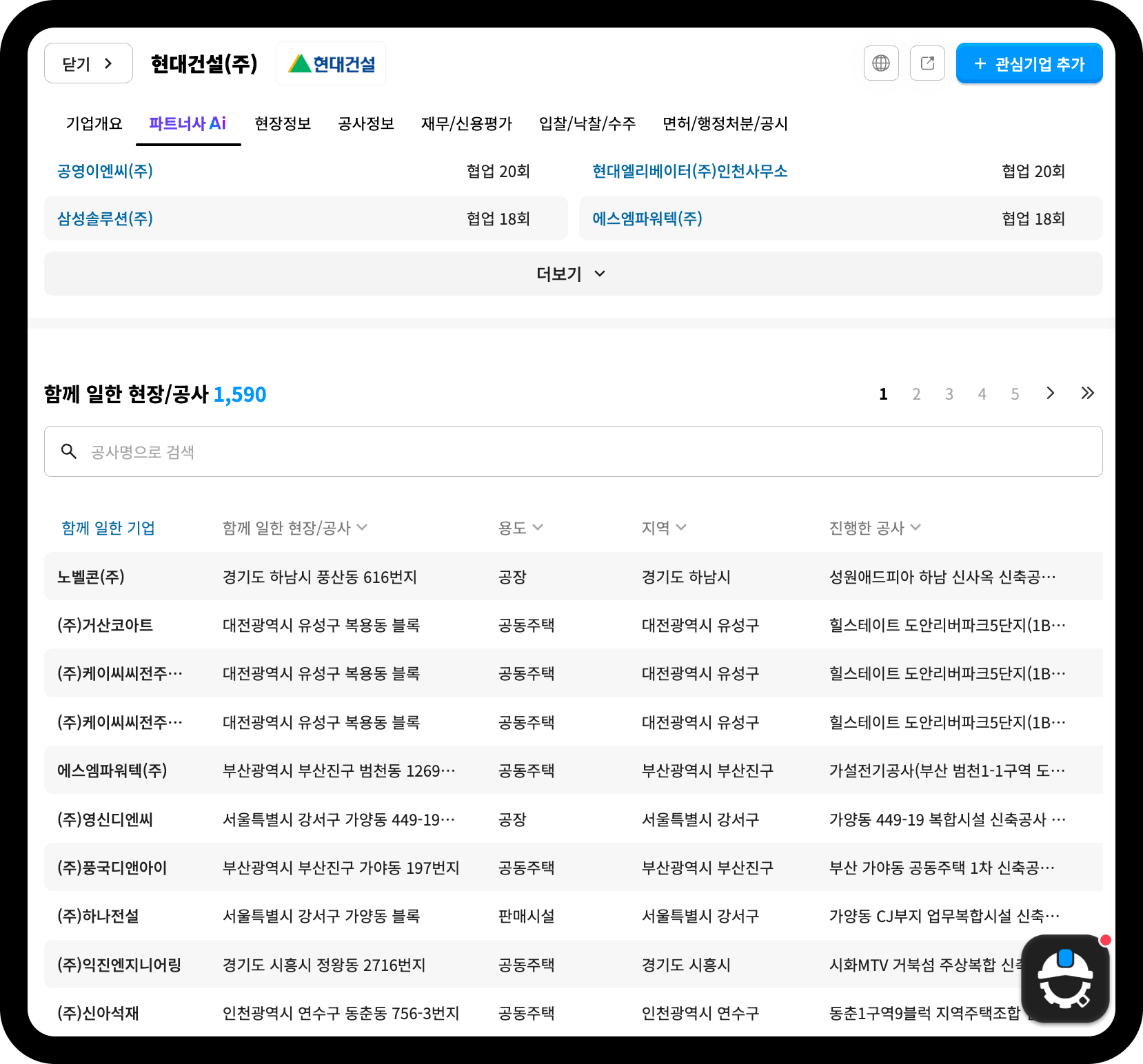Go to page 3

949,394
